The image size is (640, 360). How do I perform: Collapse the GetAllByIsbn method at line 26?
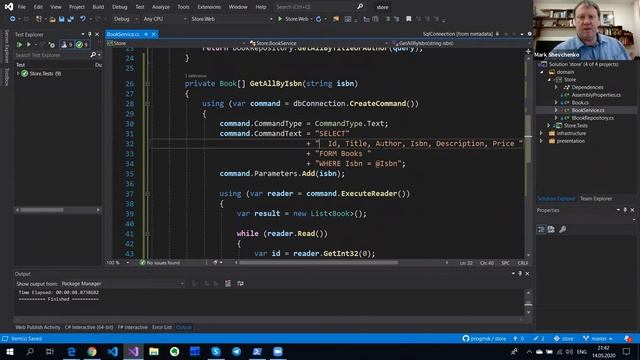147,84
